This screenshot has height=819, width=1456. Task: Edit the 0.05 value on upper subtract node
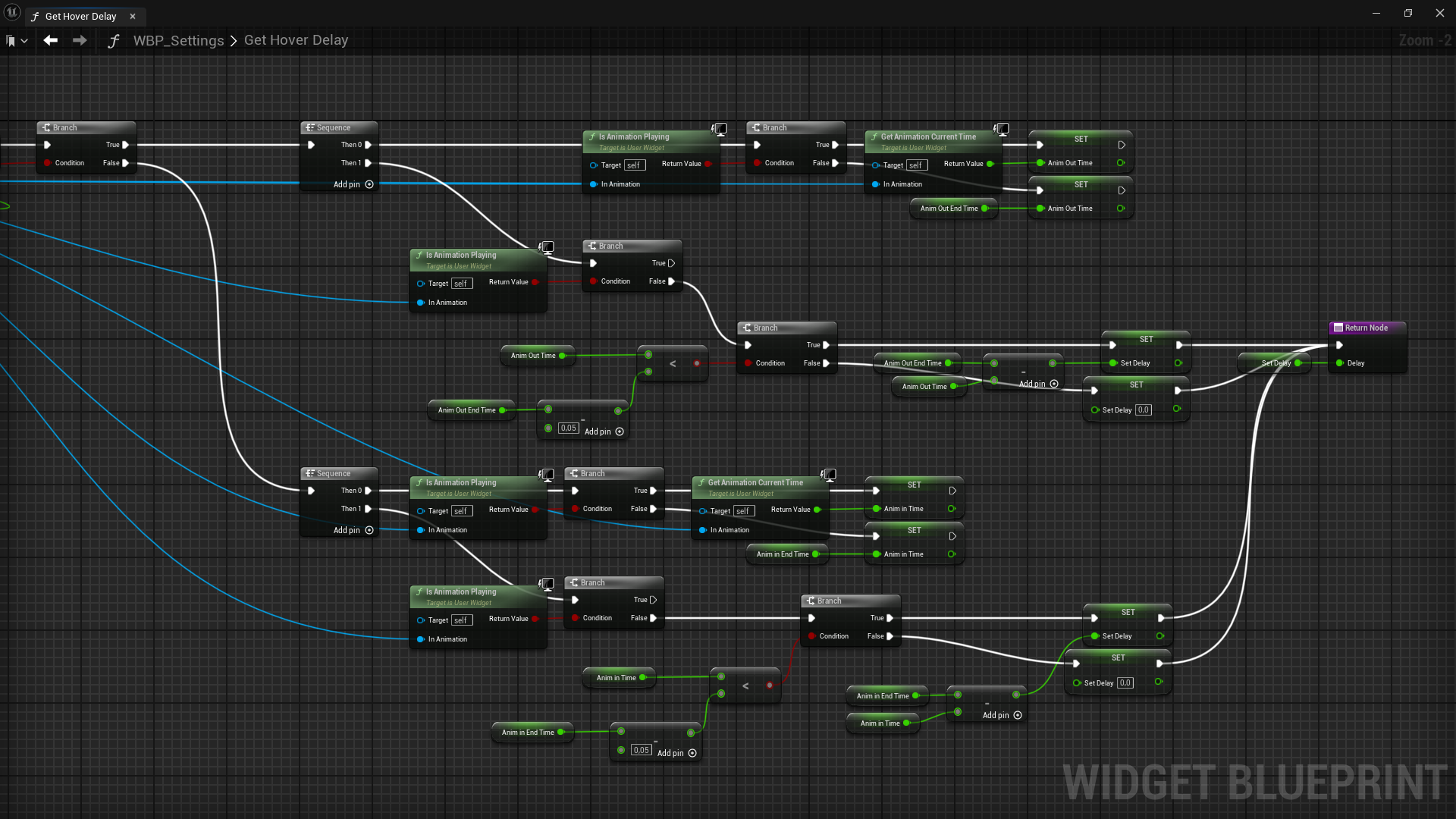568,428
